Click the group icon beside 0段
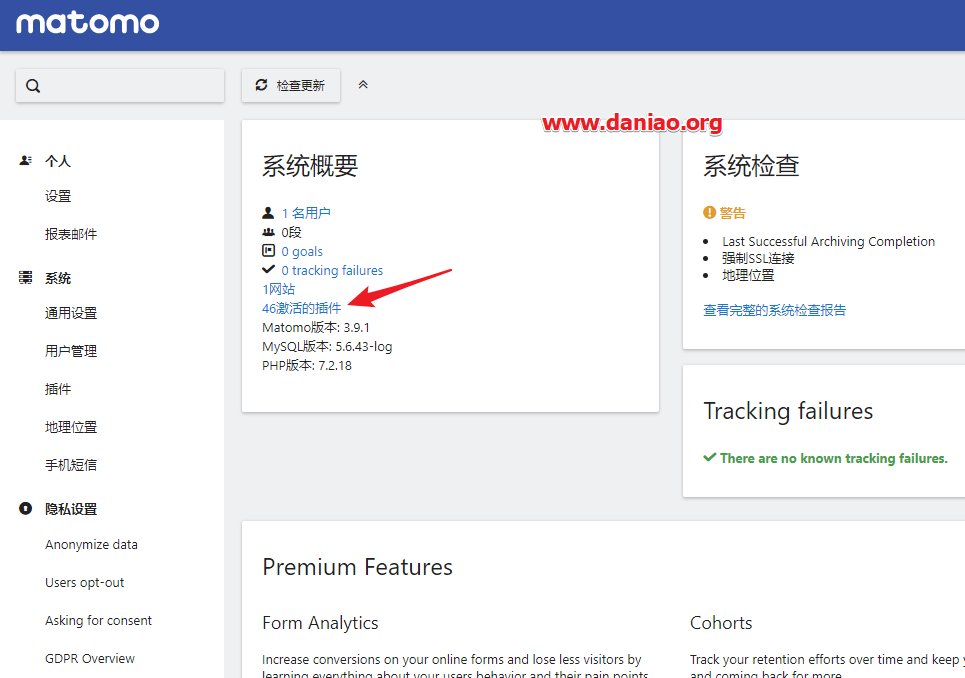The width and height of the screenshot is (965, 678). [x=268, y=232]
